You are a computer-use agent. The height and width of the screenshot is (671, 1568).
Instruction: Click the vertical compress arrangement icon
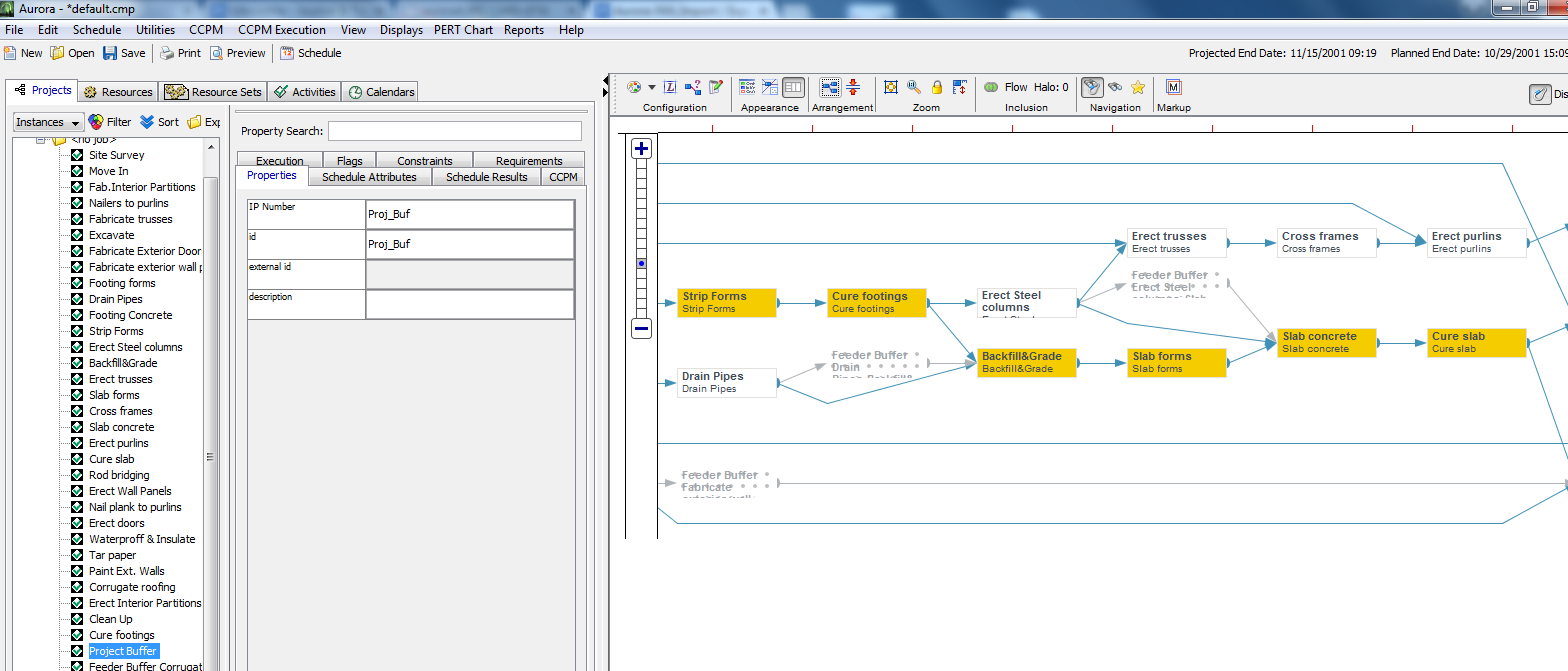(853, 88)
